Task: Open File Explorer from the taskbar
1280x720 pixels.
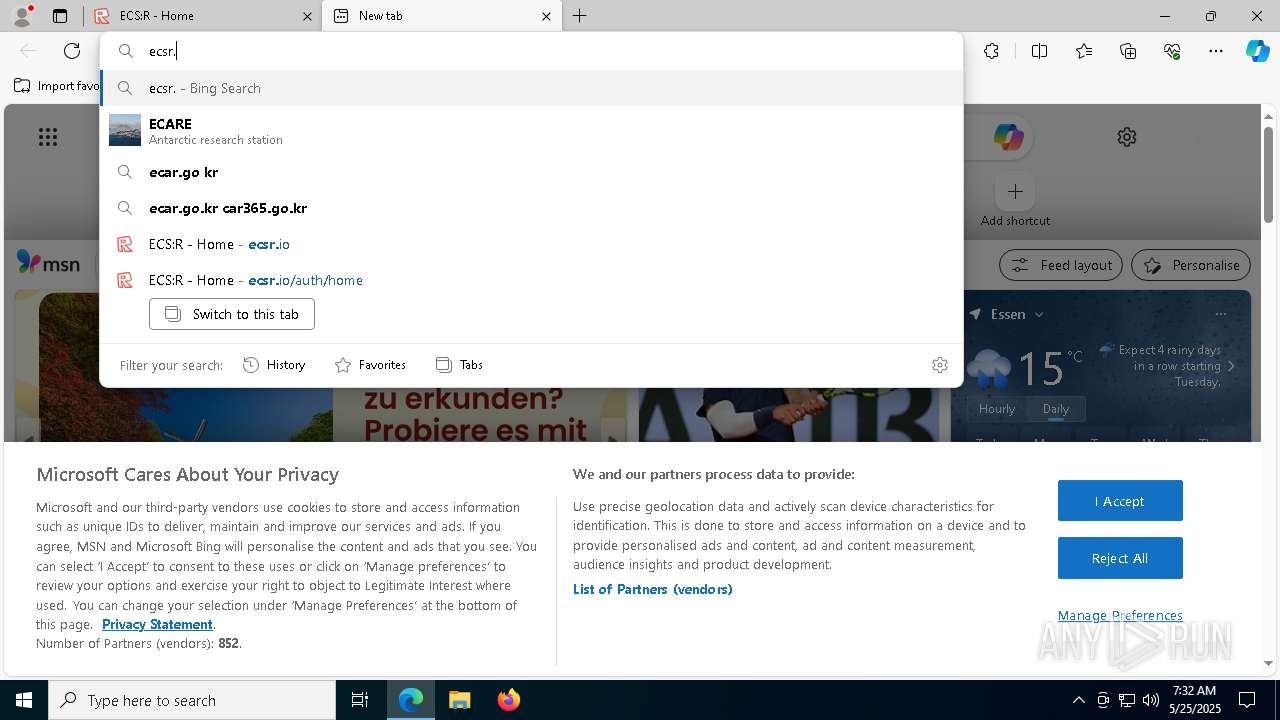Action: [x=459, y=700]
